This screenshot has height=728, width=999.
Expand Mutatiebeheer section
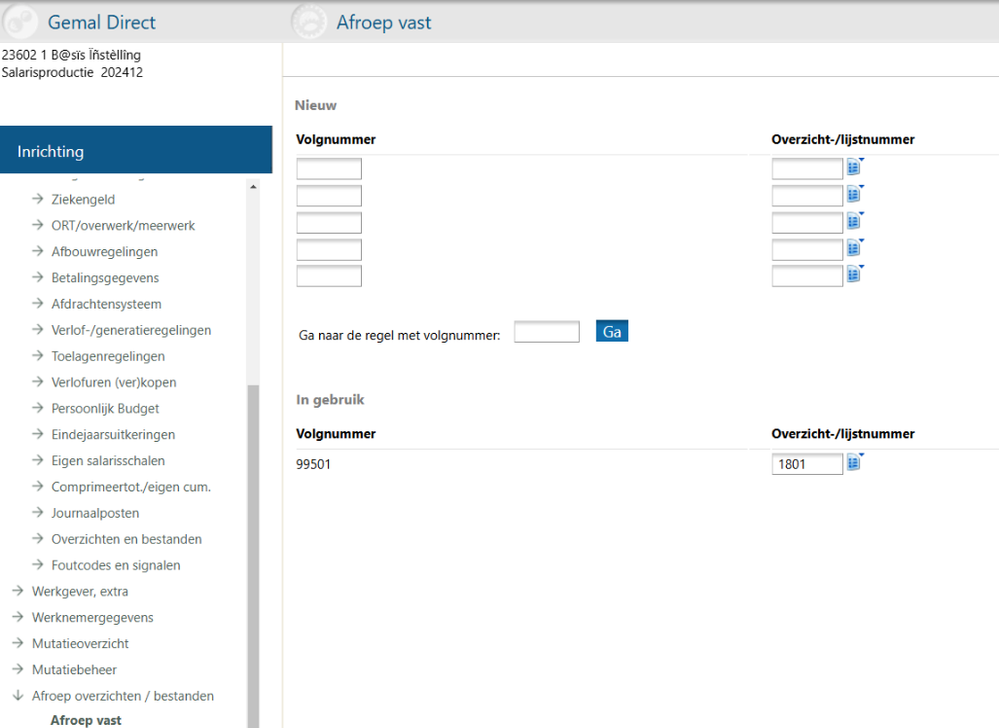pos(75,669)
